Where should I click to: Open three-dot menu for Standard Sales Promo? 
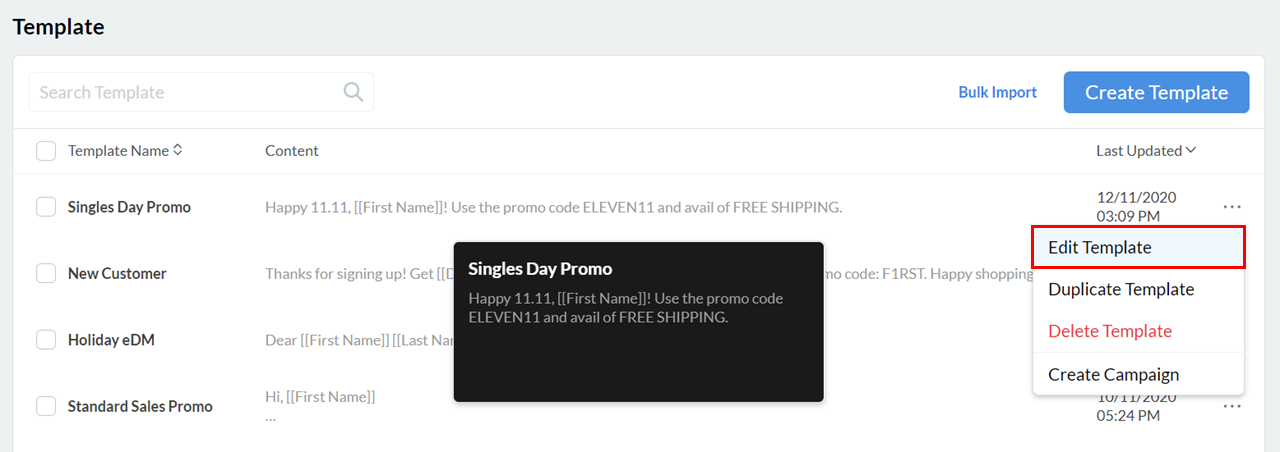click(x=1232, y=406)
